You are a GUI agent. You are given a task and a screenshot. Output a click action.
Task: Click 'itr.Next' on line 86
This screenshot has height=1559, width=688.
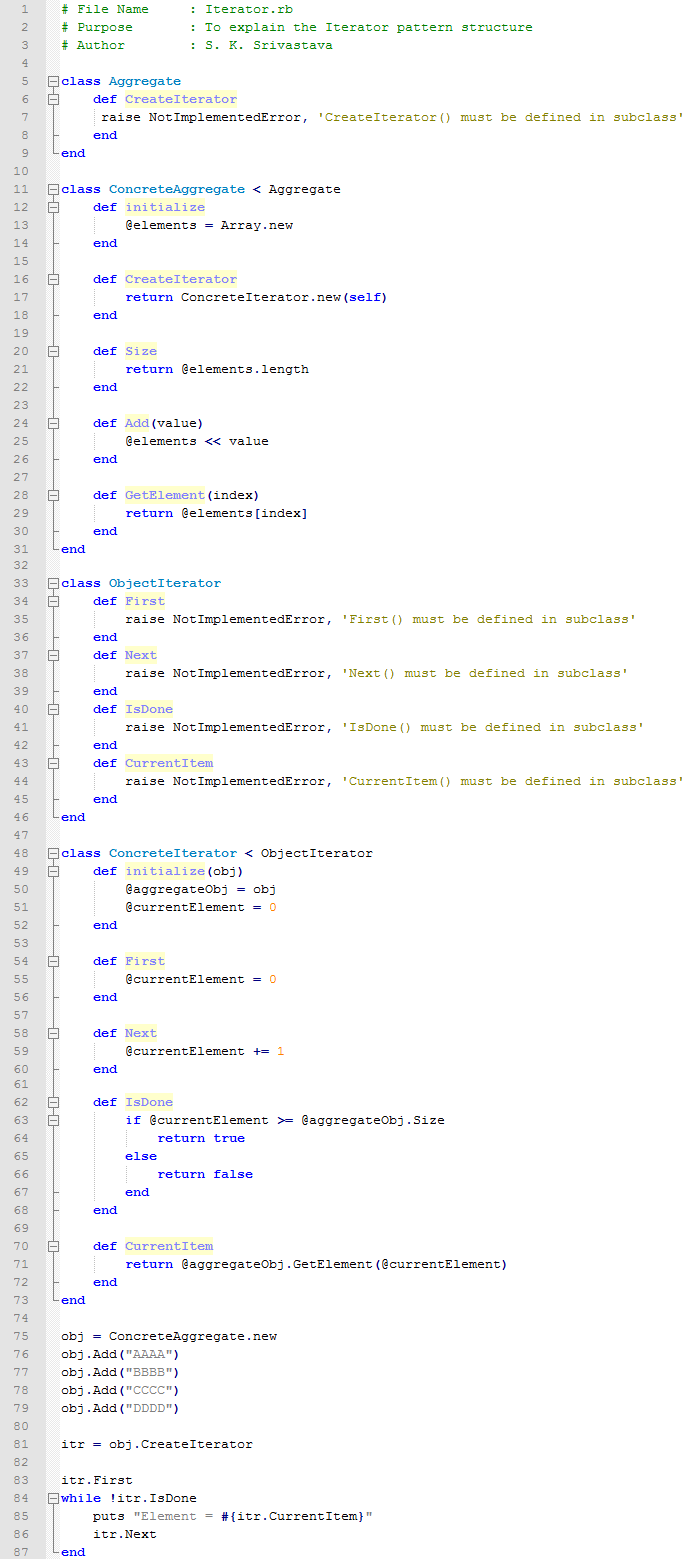[x=125, y=1534]
